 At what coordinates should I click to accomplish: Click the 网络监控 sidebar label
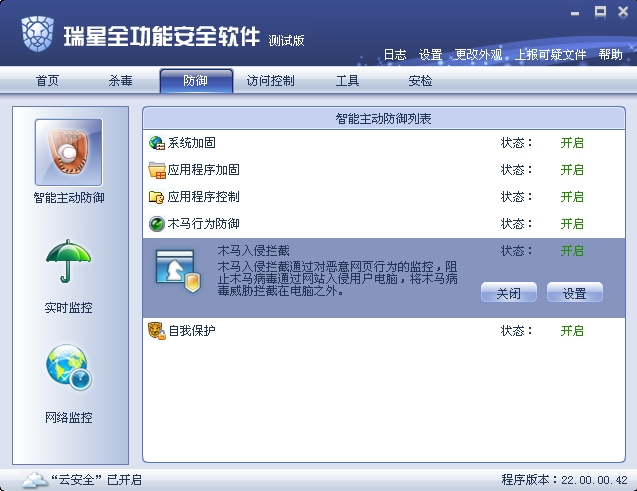(69, 417)
